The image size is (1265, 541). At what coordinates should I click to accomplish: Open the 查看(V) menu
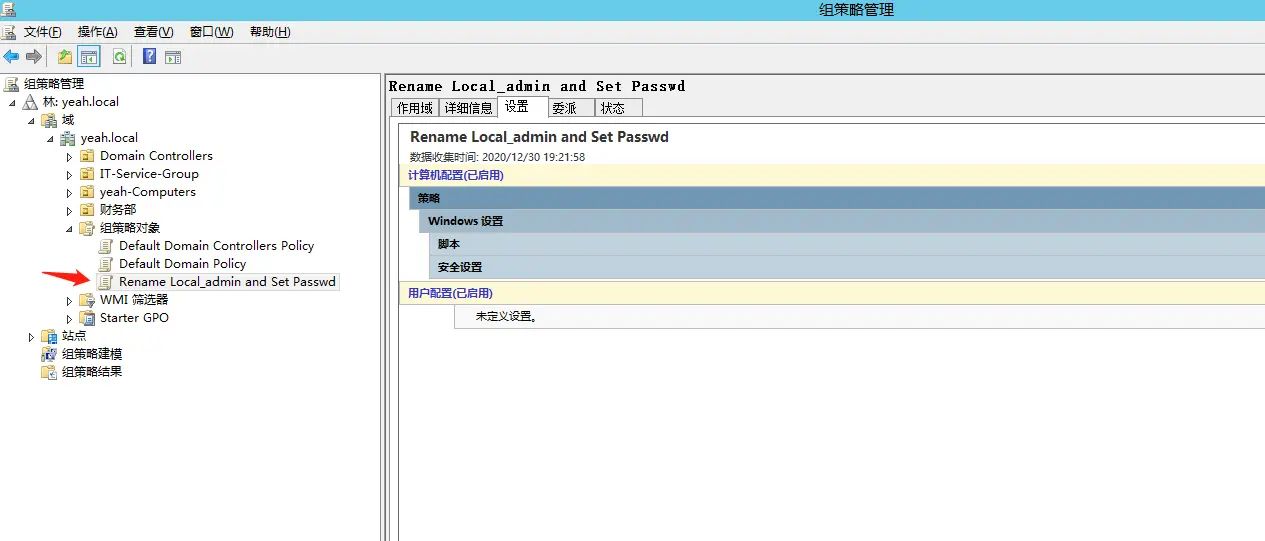point(154,32)
